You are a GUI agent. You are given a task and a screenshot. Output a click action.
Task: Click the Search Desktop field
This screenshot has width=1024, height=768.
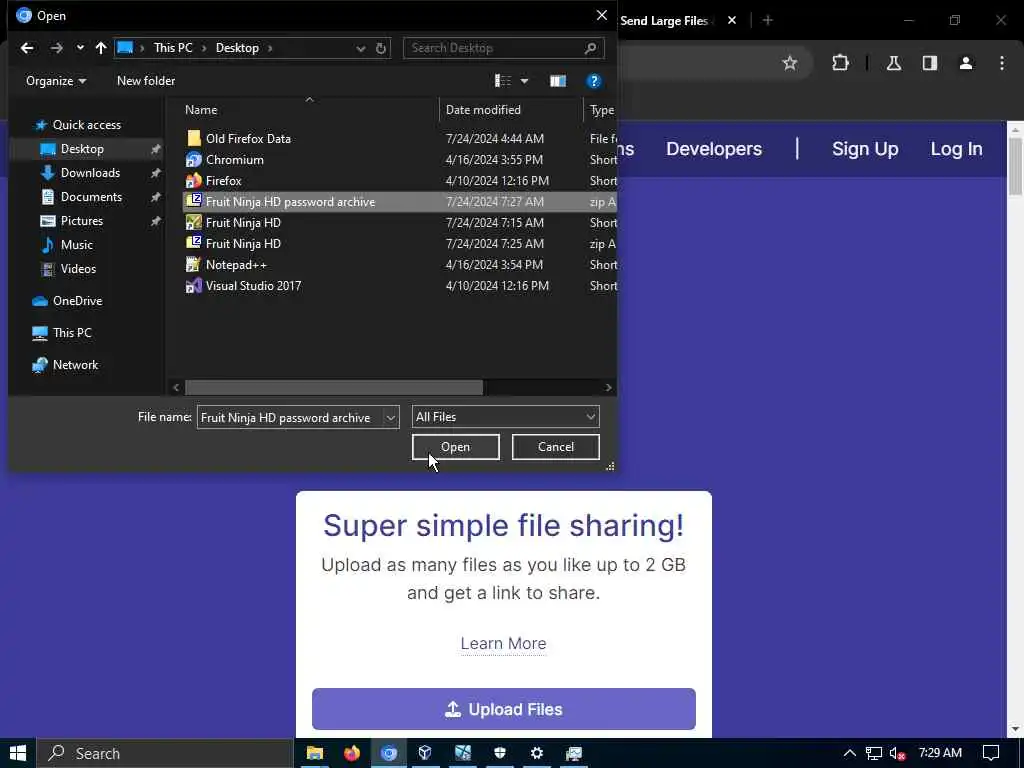pos(504,48)
